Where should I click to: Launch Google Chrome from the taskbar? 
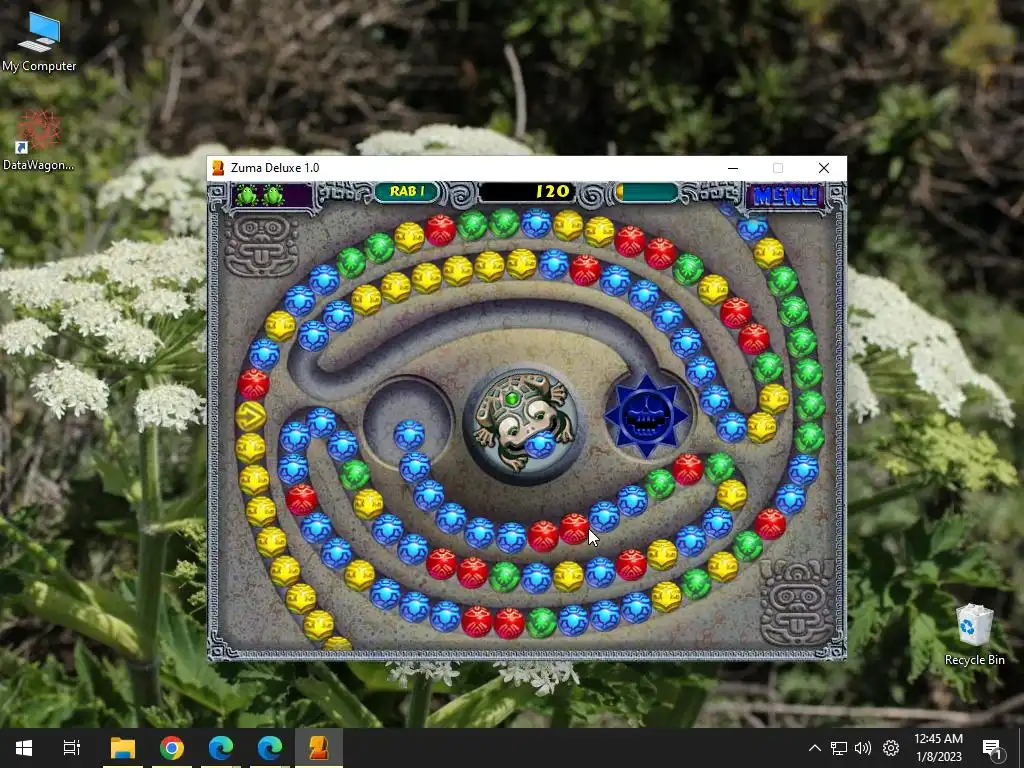(172, 748)
